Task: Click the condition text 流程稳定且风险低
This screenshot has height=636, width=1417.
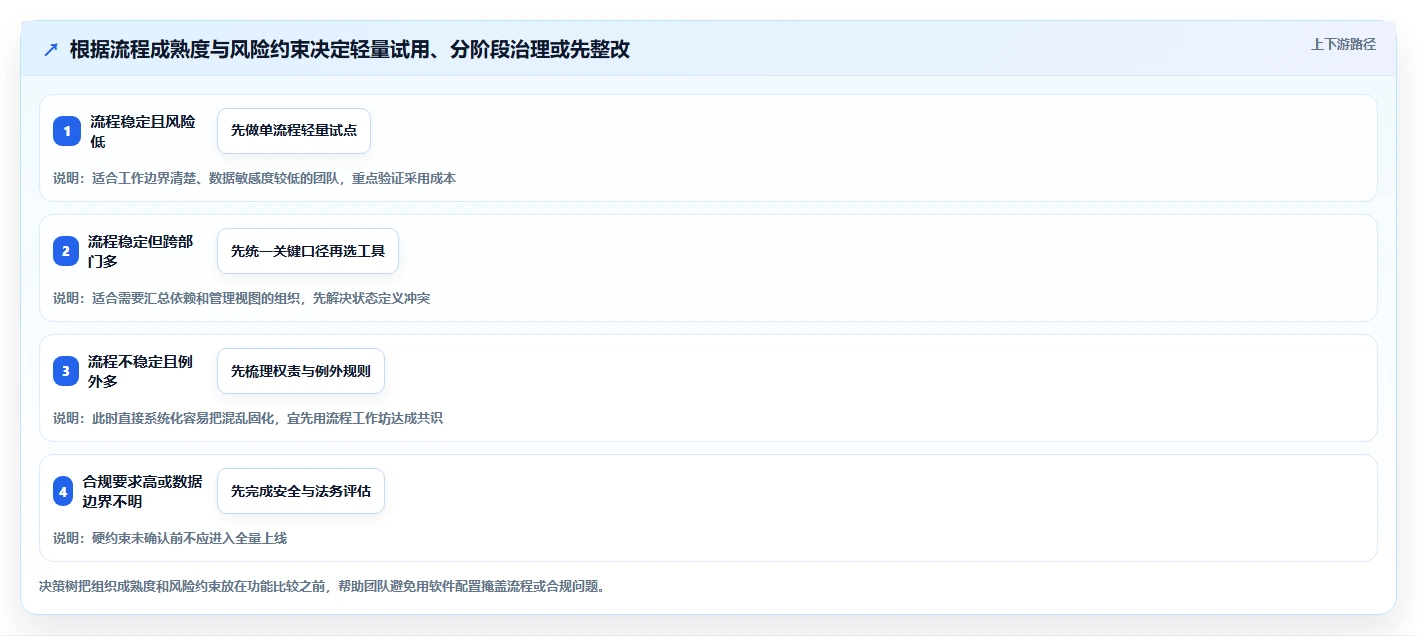Action: point(143,131)
